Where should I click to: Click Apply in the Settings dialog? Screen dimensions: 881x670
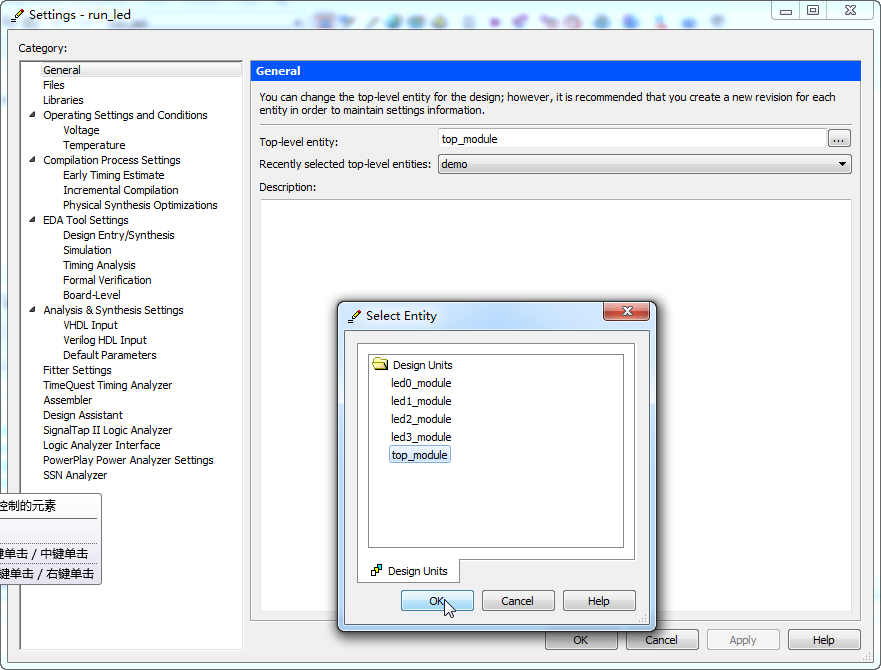click(x=743, y=639)
